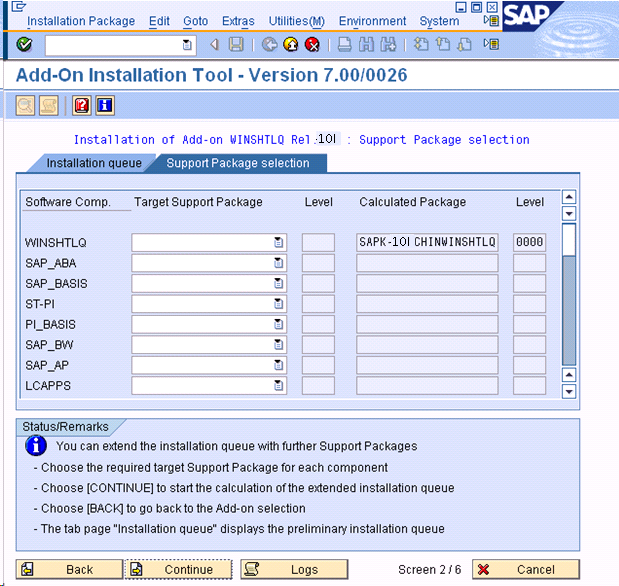Open SAP_AP target support package dropdown
Viewport: 619px width, 586px height.
tap(278, 365)
